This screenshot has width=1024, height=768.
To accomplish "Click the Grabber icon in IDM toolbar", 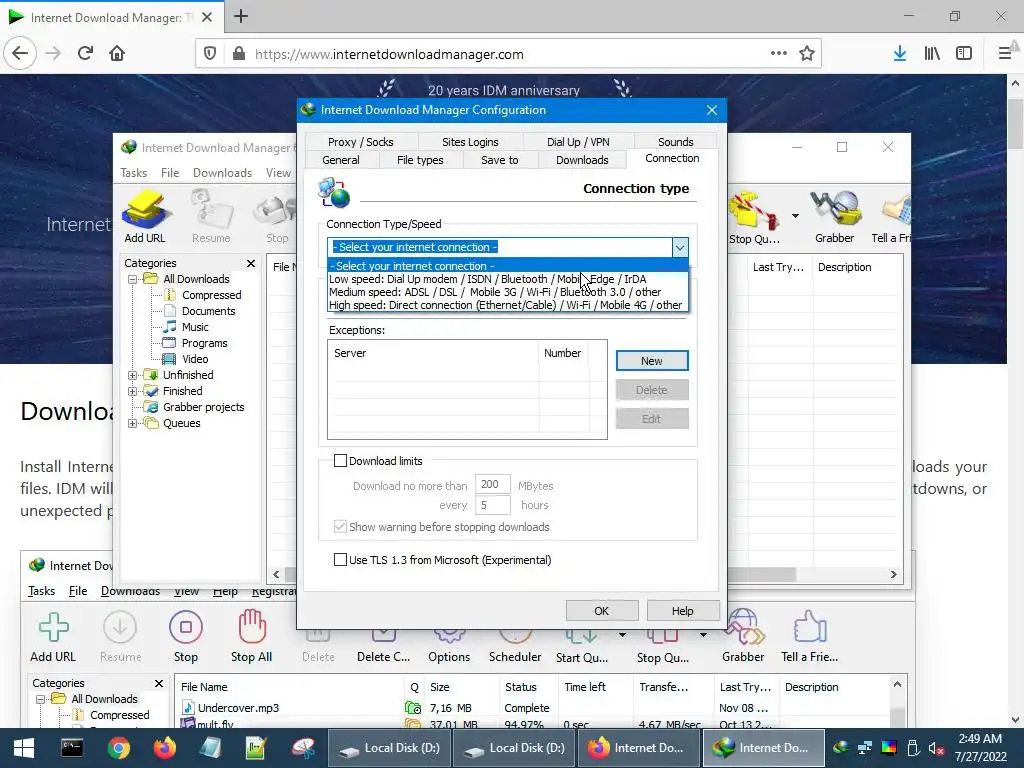I will click(835, 209).
